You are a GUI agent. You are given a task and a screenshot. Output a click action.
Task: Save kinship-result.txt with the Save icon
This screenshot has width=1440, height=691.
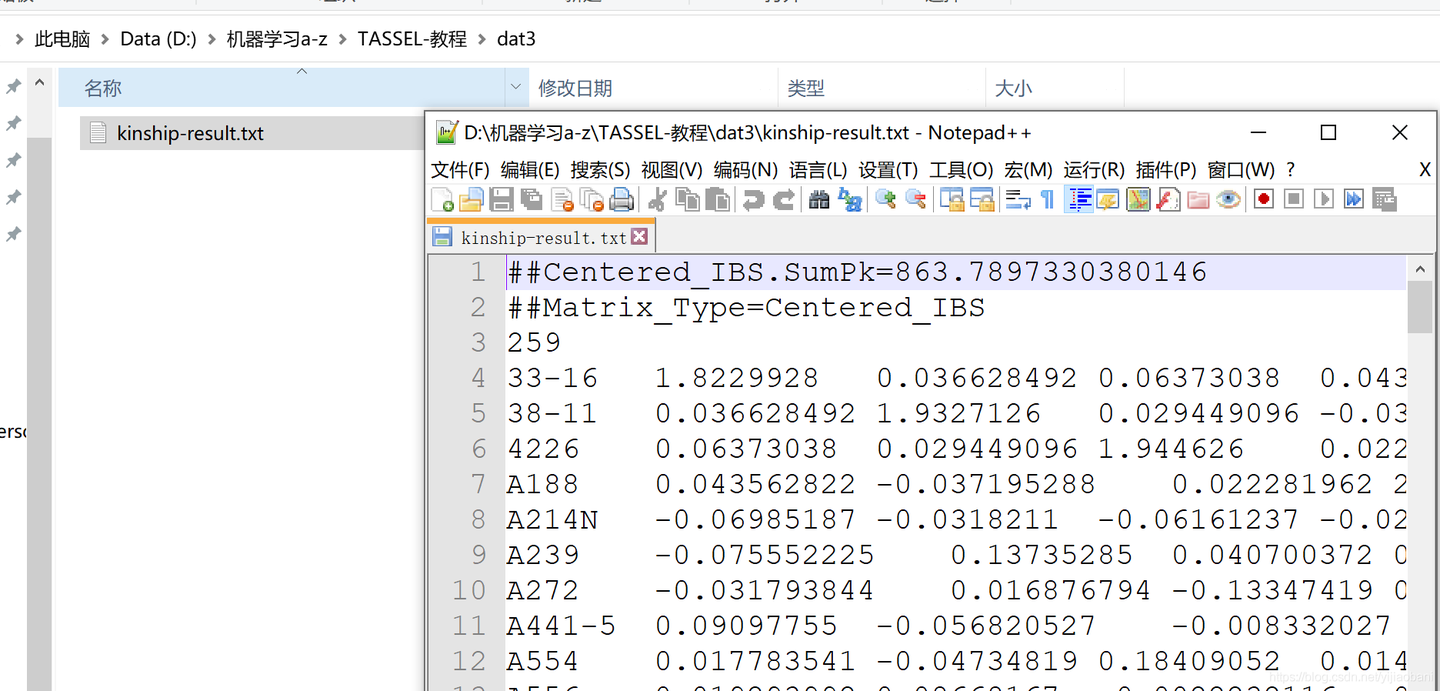tap(501, 199)
